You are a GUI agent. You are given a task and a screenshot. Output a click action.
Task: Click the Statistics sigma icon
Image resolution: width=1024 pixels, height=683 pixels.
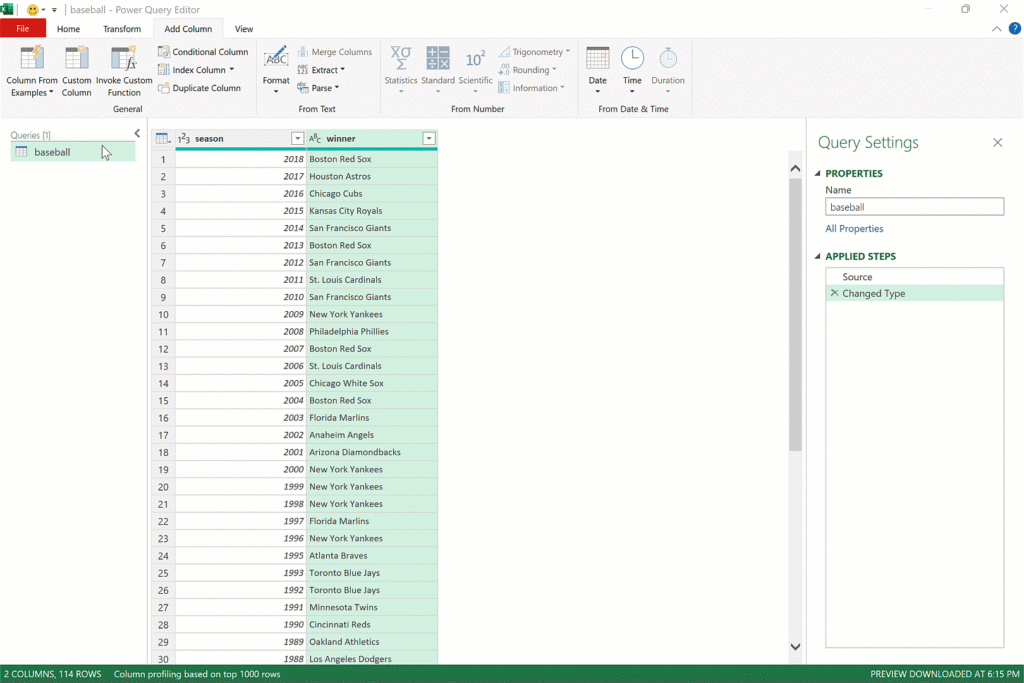click(401, 58)
